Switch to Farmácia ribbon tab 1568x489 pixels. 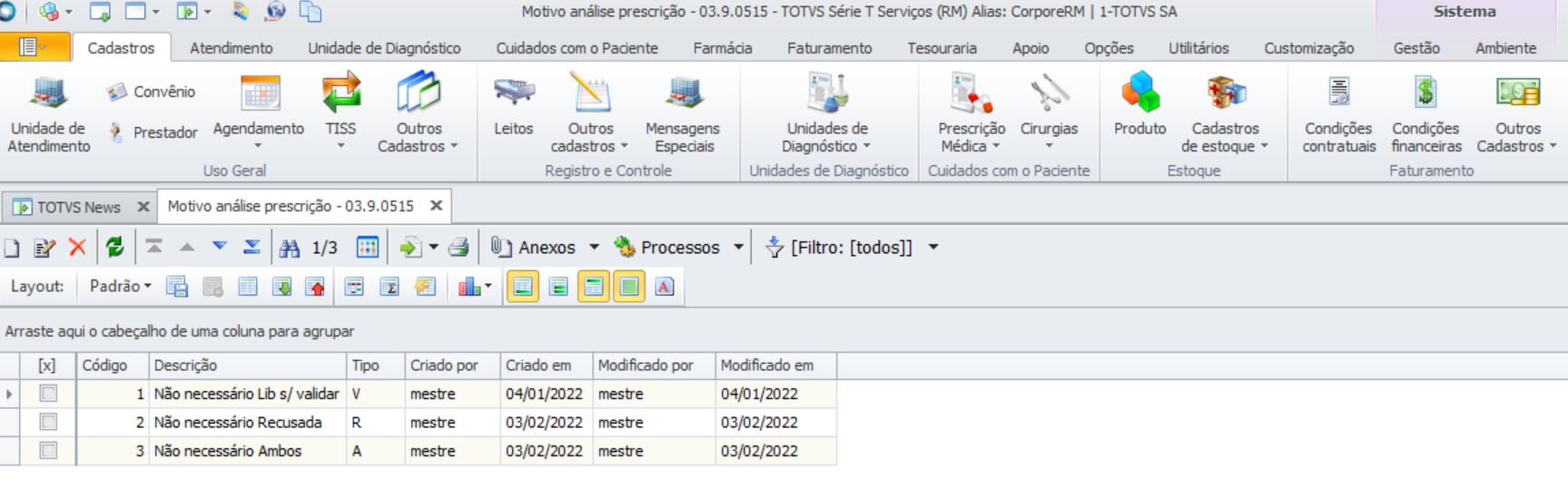723,48
